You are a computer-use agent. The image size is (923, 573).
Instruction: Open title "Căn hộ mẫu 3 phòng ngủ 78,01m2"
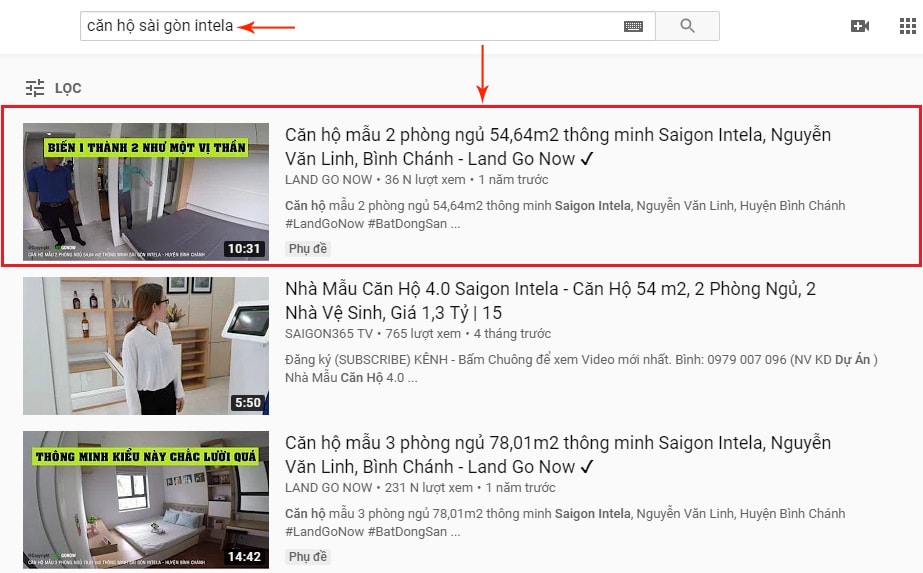coord(558,455)
